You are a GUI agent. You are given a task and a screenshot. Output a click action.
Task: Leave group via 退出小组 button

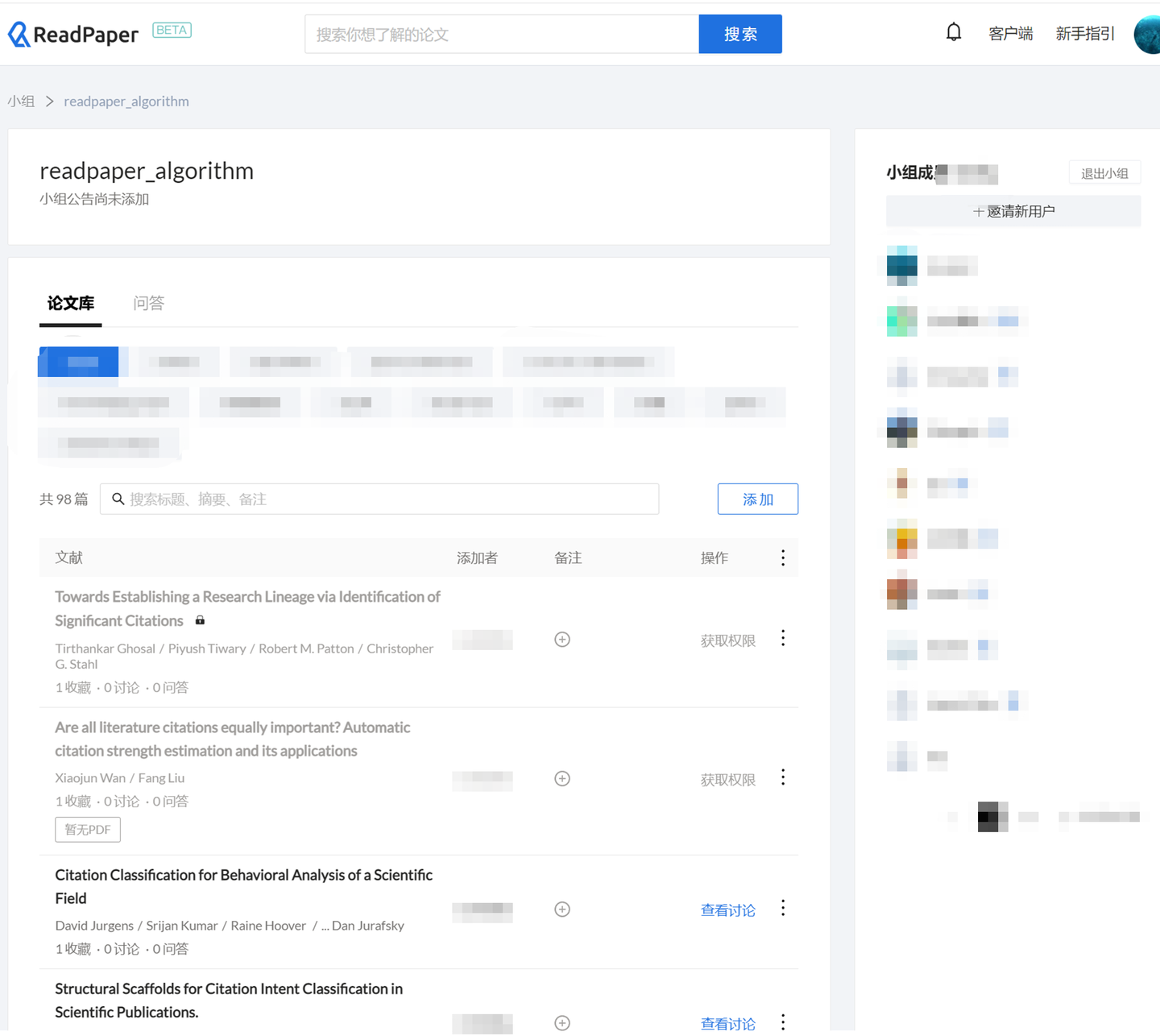tap(1104, 173)
